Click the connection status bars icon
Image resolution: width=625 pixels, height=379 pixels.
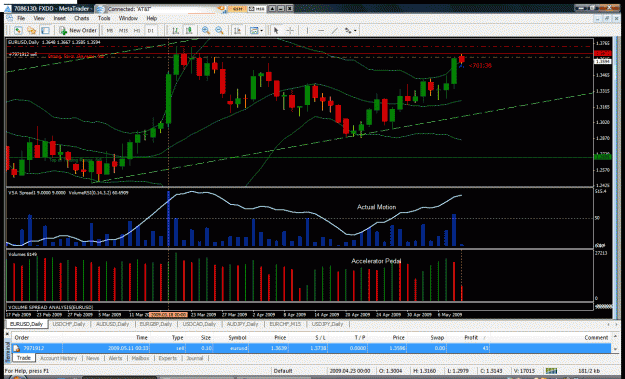552,371
